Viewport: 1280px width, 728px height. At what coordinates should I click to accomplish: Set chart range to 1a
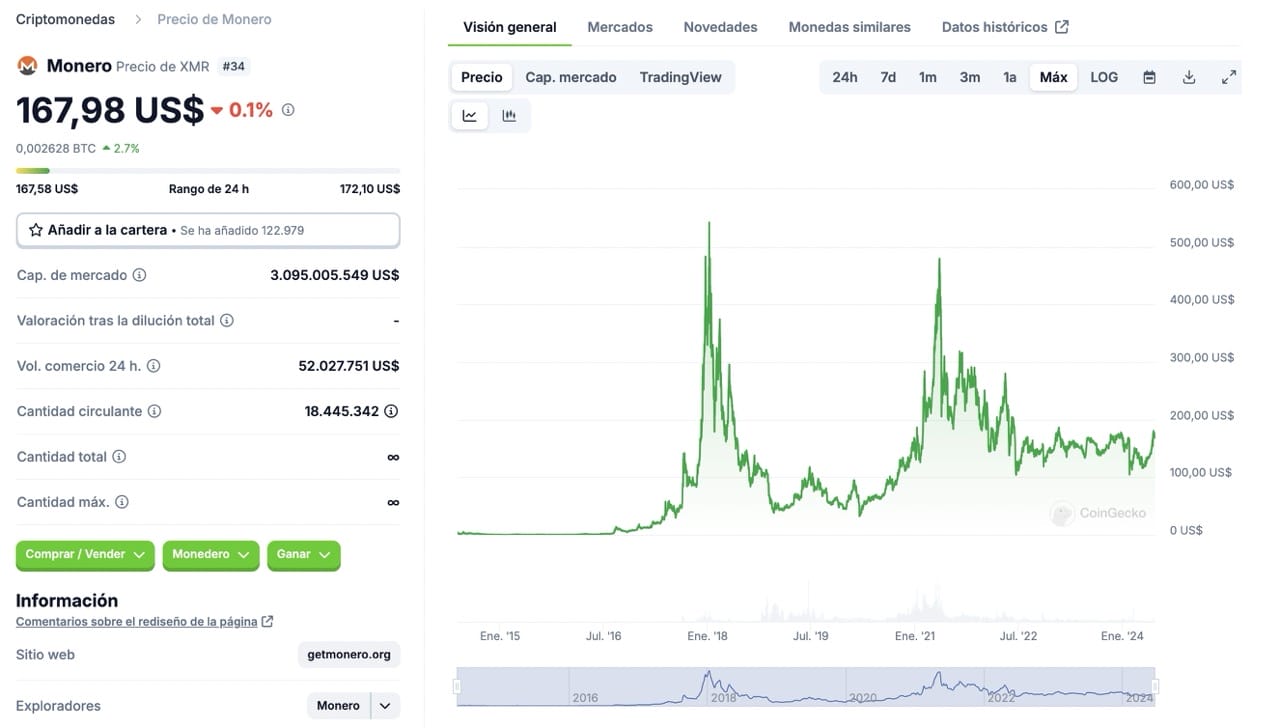point(1010,77)
